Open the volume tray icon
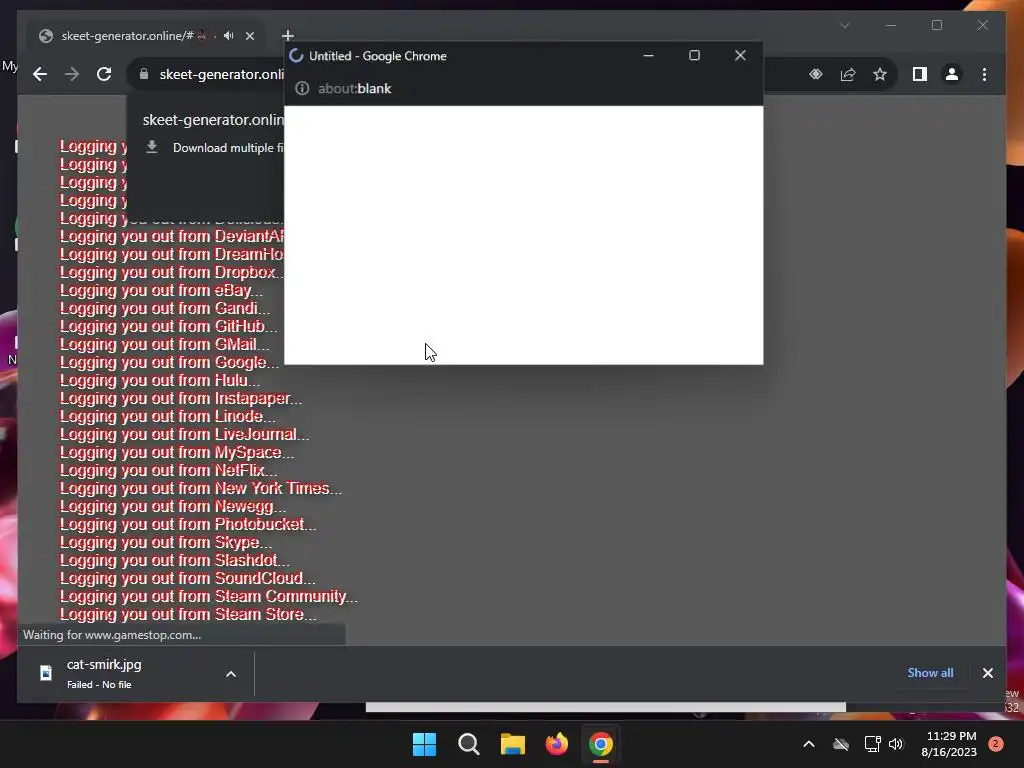The height and width of the screenshot is (768, 1024). (896, 744)
